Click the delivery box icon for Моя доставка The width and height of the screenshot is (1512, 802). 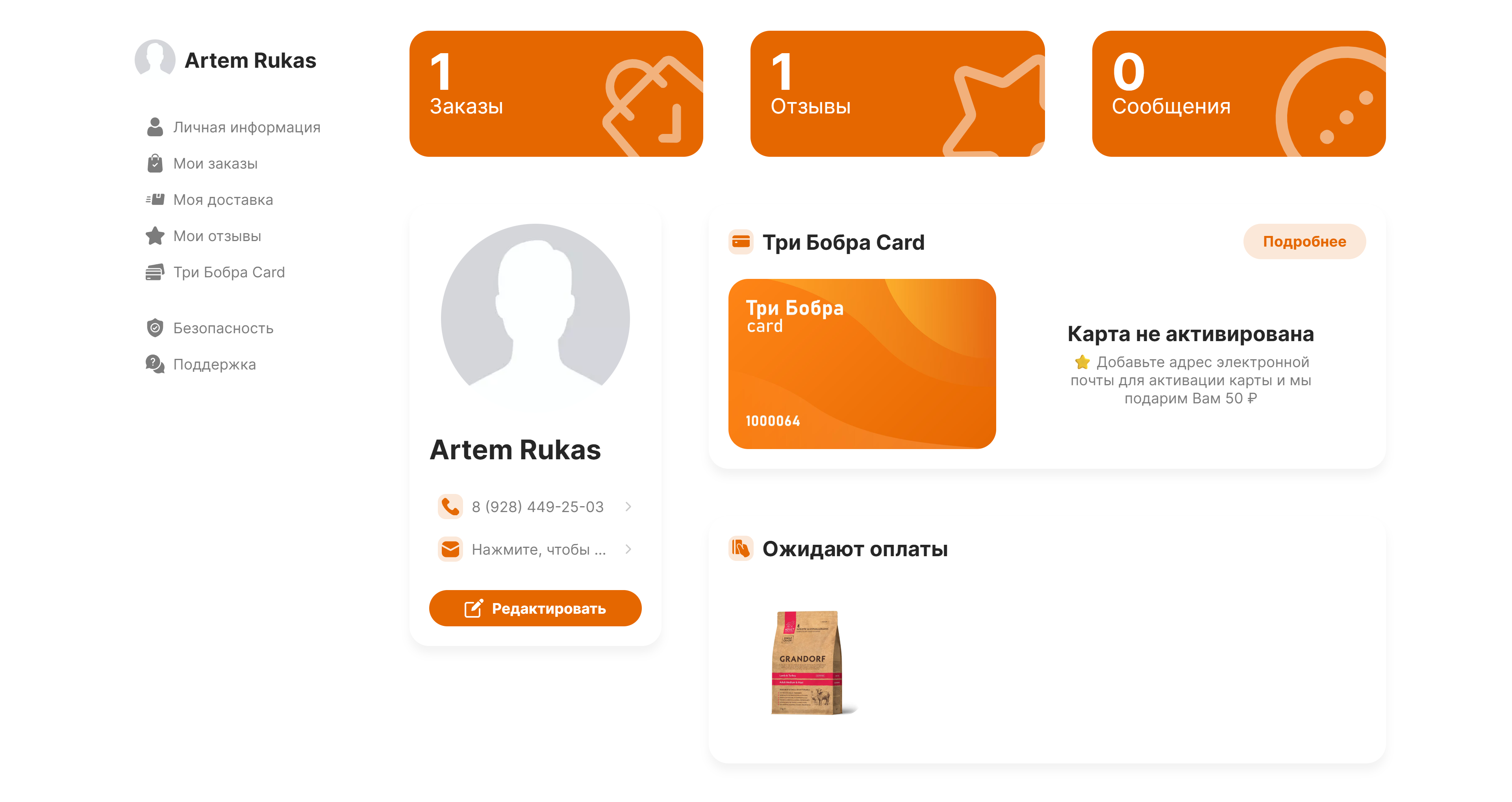click(x=155, y=200)
